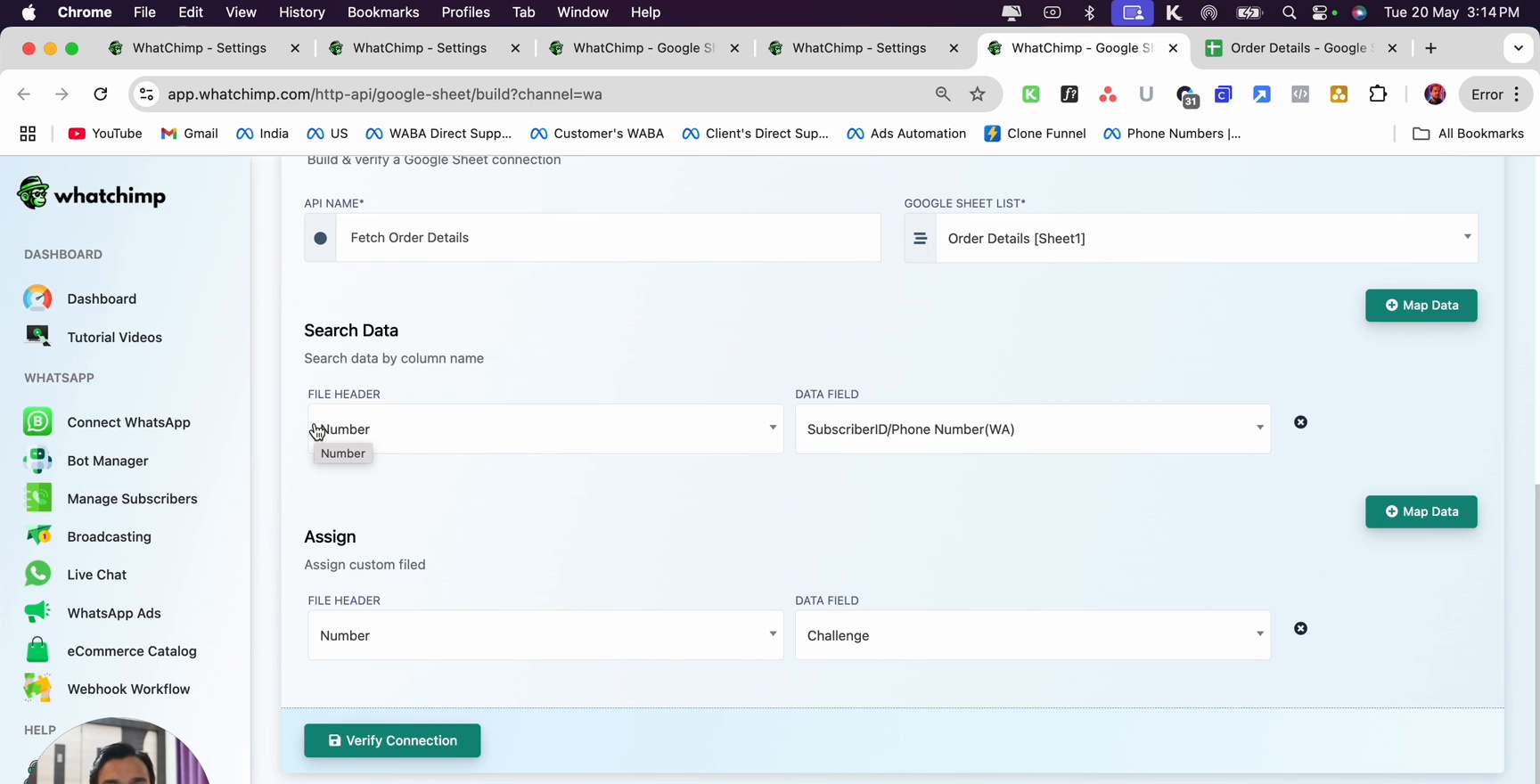Bookmark this page with the star icon
Screen dimensions: 1540x784
[x=978, y=94]
